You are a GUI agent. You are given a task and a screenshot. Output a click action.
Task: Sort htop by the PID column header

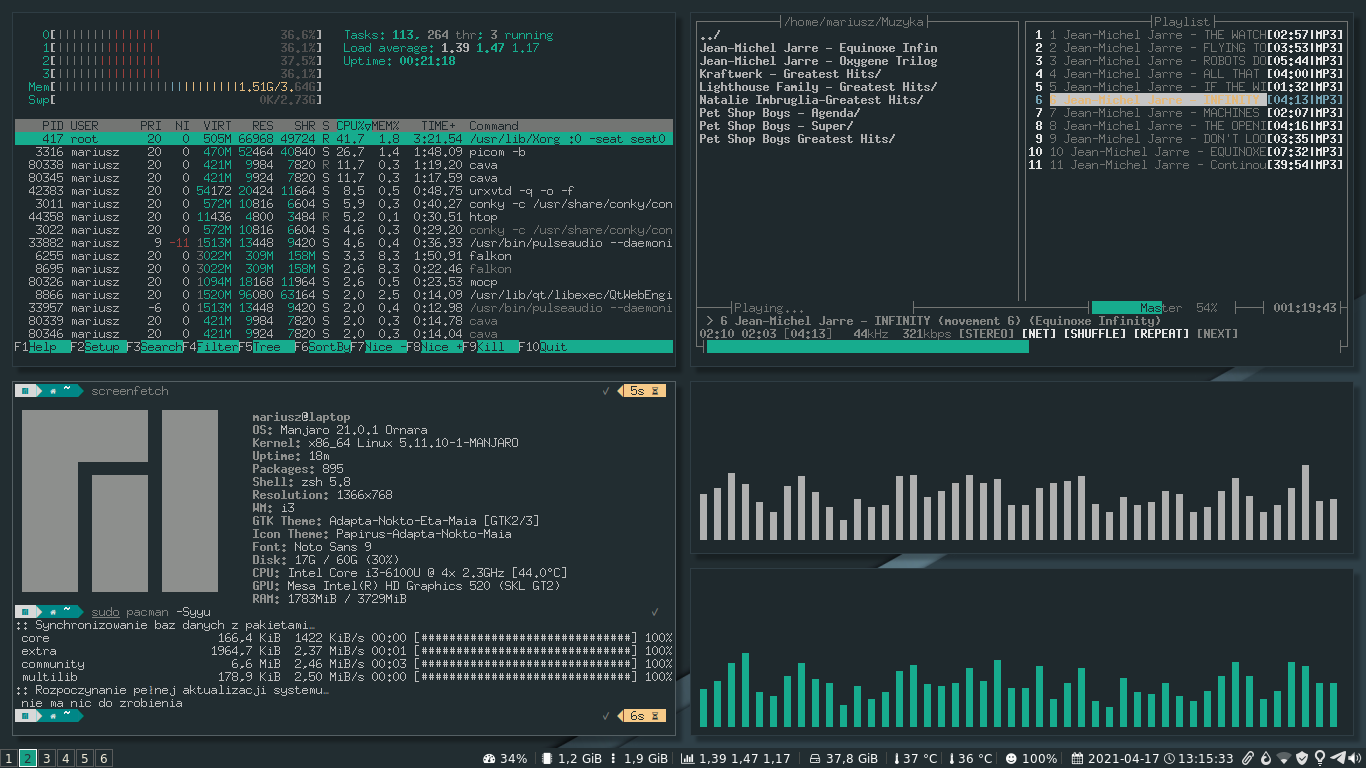coord(53,125)
